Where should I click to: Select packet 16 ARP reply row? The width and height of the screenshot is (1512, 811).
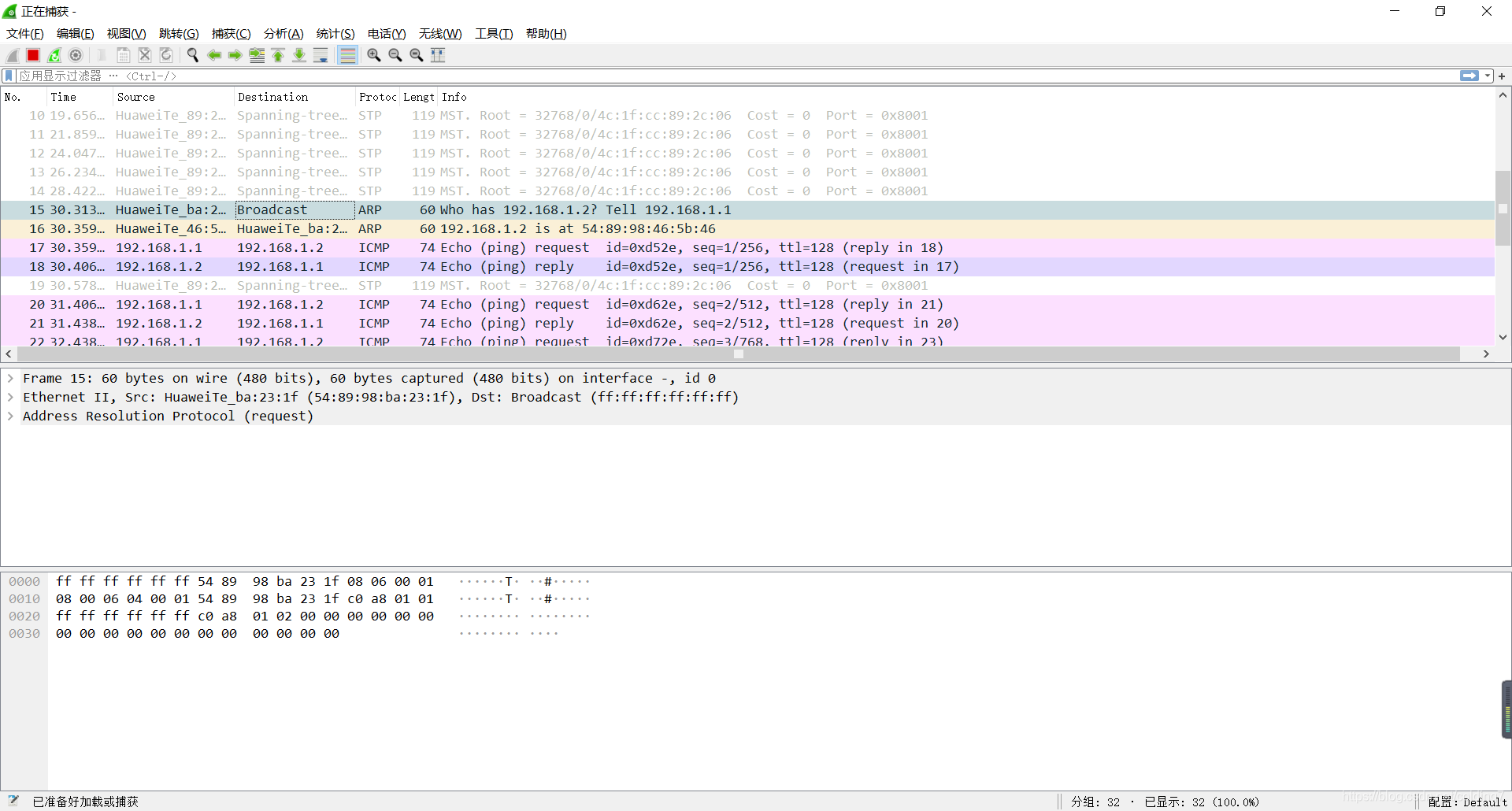coord(747,229)
